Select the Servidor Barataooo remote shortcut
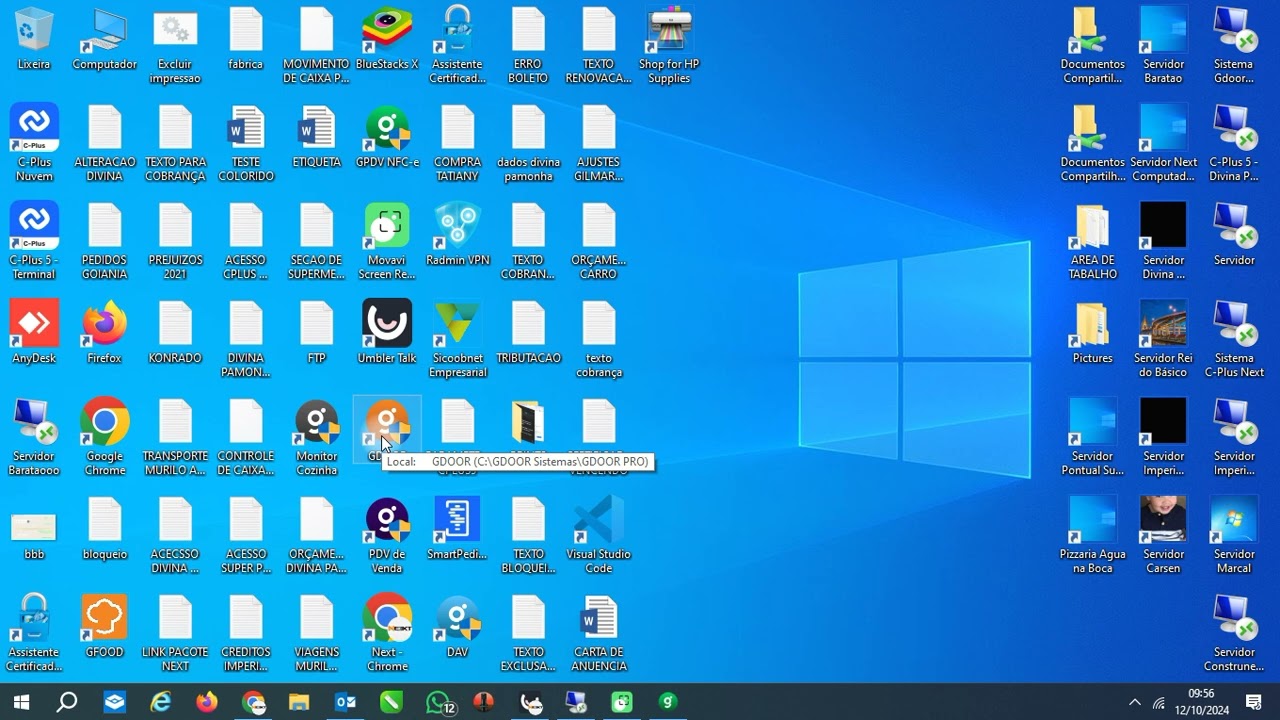Viewport: 1280px width, 720px height. [x=34, y=438]
